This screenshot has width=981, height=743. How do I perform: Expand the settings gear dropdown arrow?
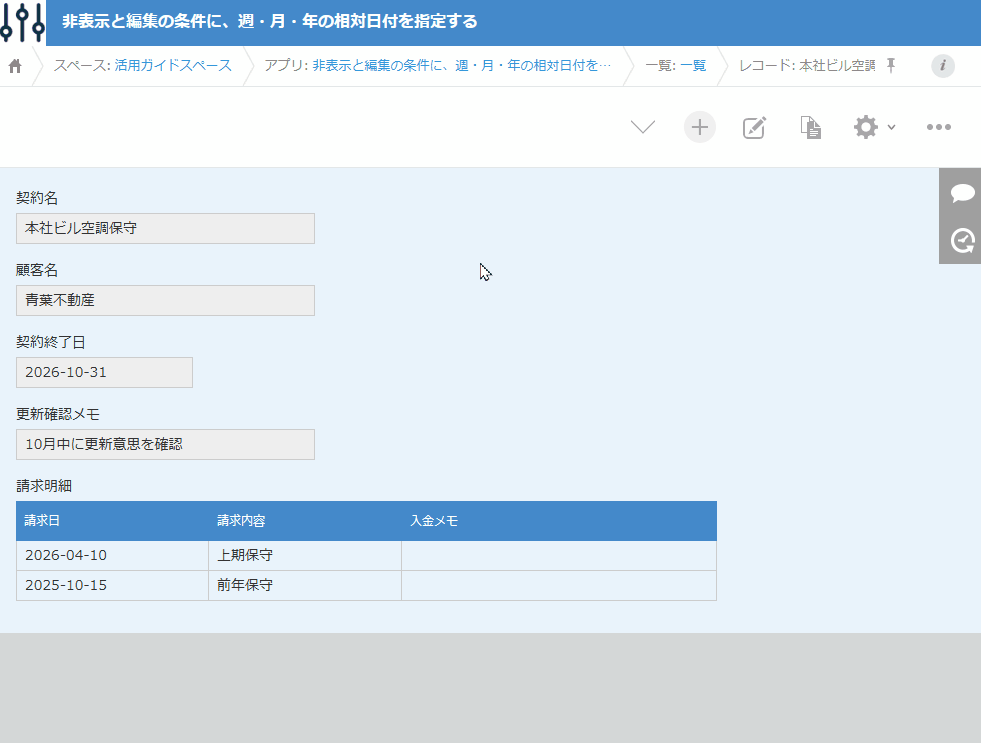click(892, 127)
